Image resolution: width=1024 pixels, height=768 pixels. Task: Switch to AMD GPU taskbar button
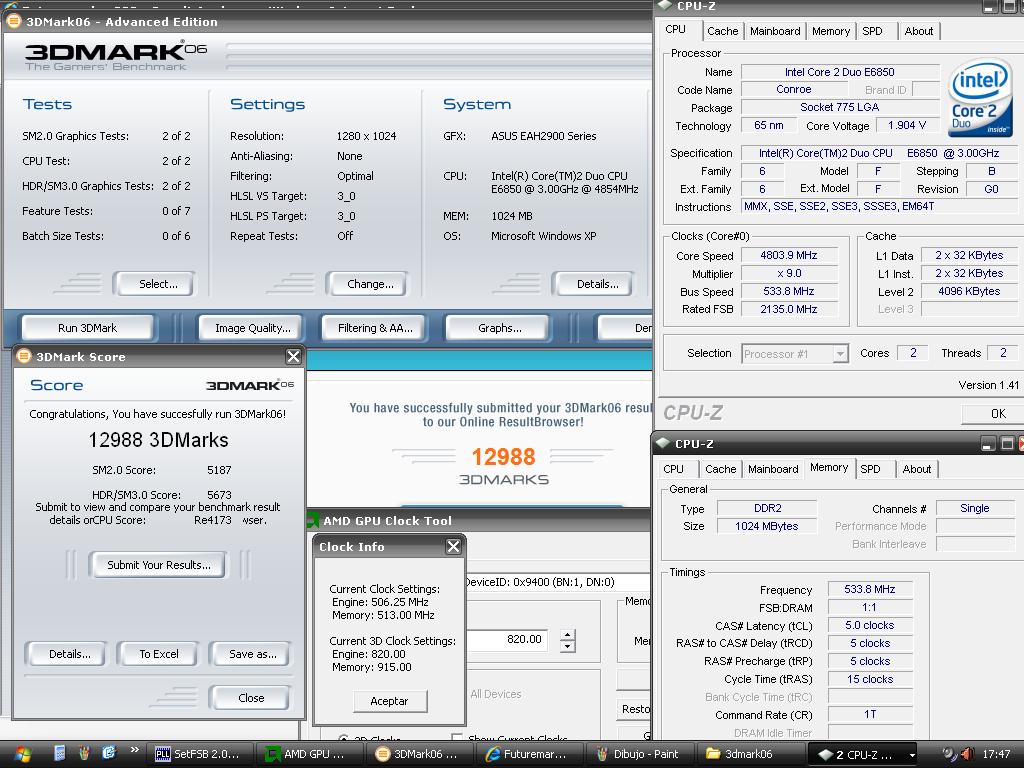pyautogui.click(x=308, y=754)
